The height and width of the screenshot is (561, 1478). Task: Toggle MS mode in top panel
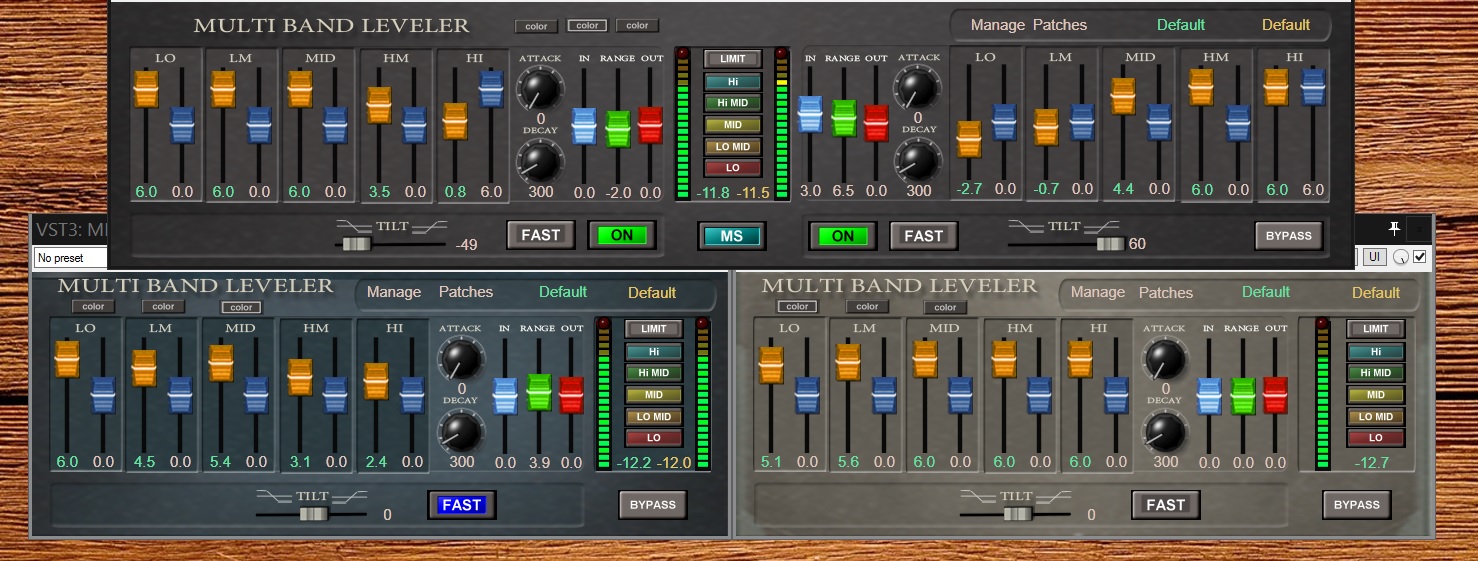click(732, 236)
